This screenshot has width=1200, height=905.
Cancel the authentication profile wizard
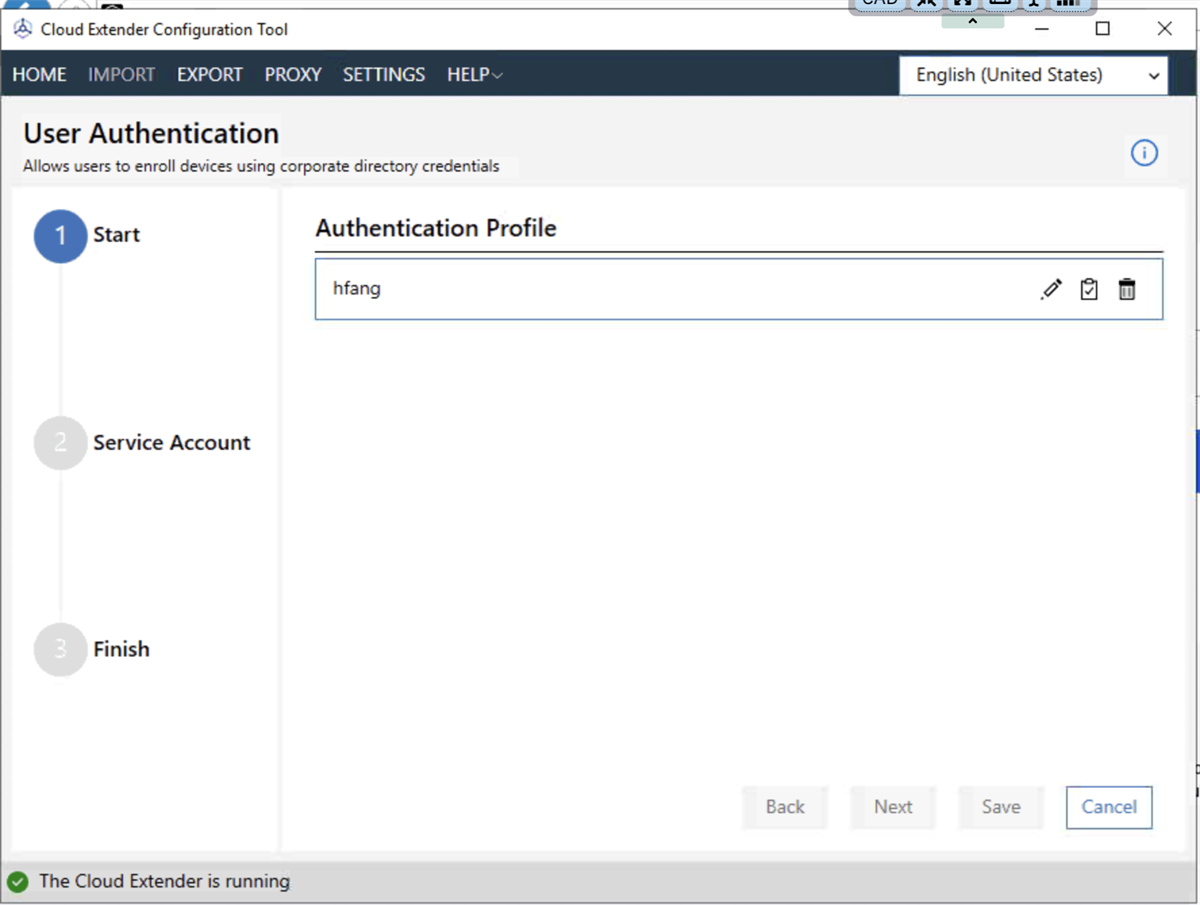pyautogui.click(x=1108, y=807)
